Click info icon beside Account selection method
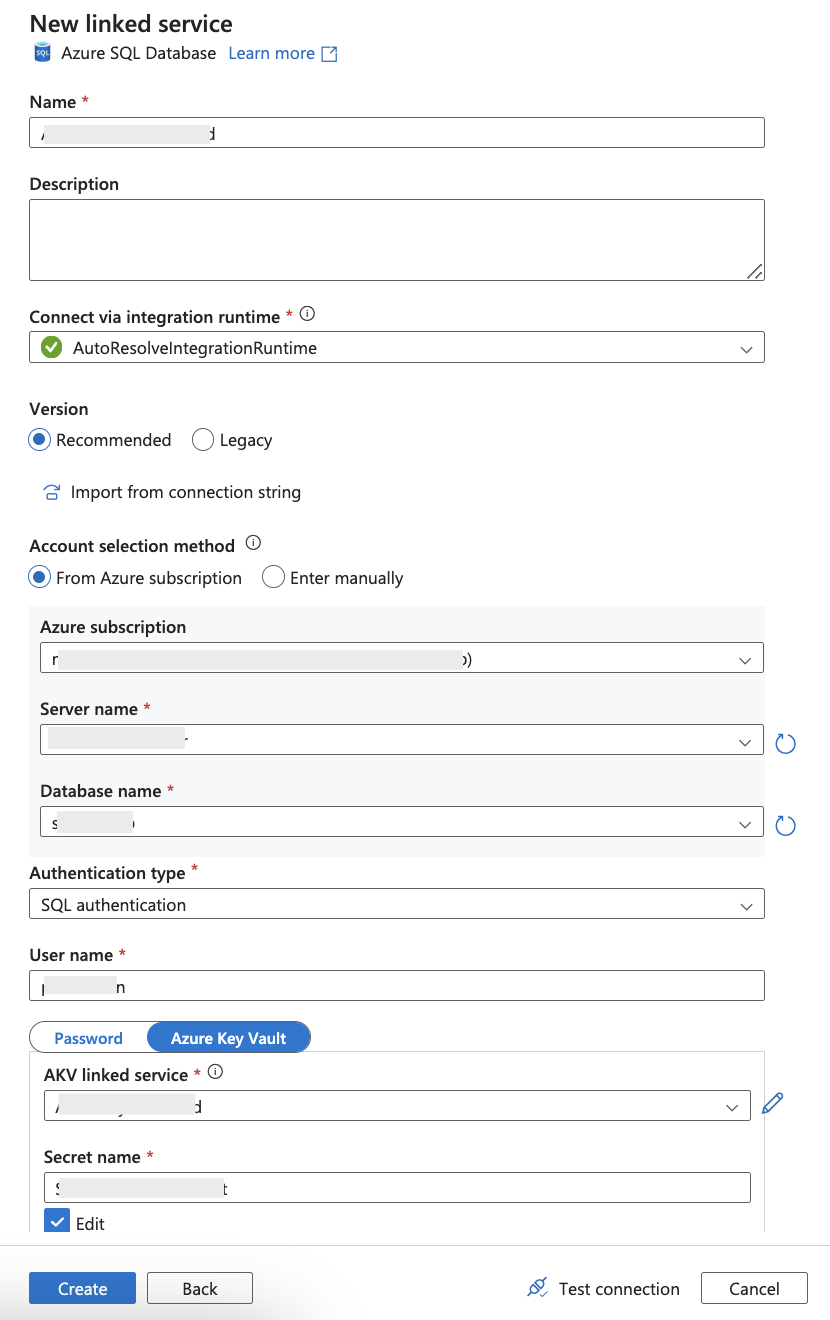This screenshot has height=1320, width=830. click(253, 543)
